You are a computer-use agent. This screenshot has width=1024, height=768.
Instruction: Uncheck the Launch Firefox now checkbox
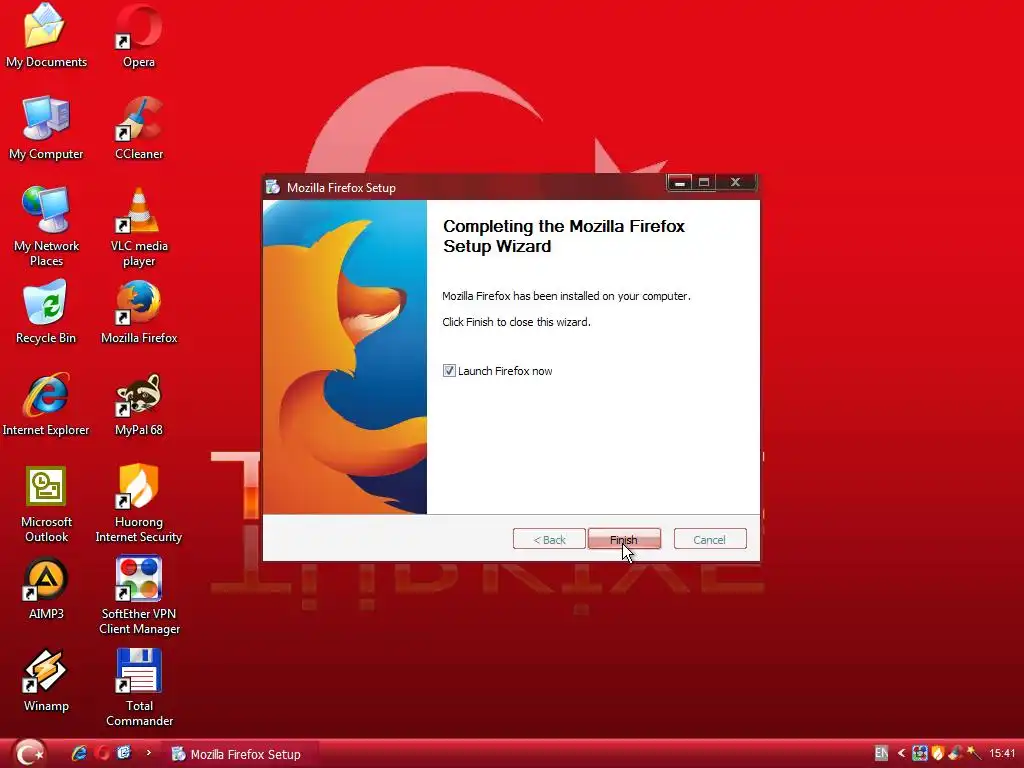tap(449, 371)
